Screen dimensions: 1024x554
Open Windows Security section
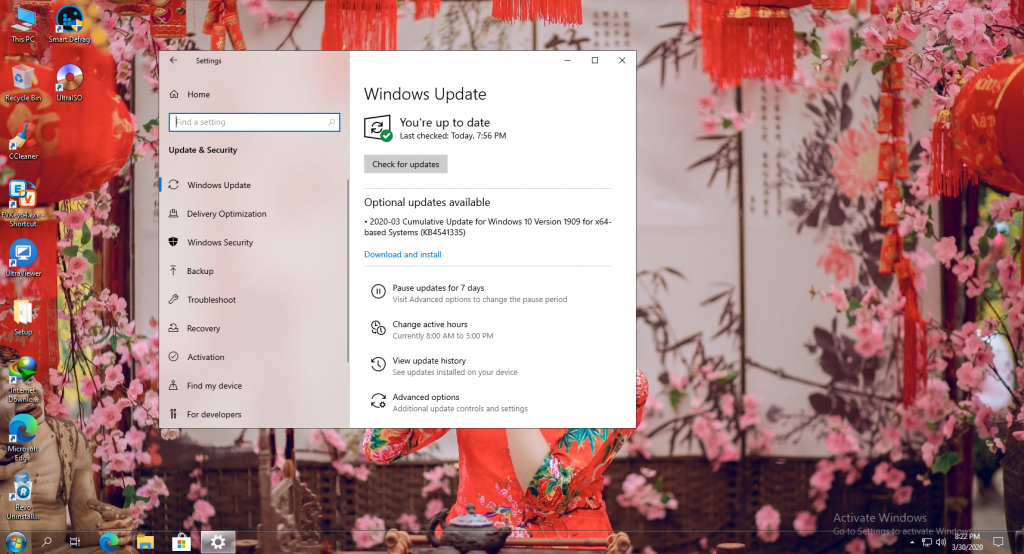pyautogui.click(x=220, y=242)
